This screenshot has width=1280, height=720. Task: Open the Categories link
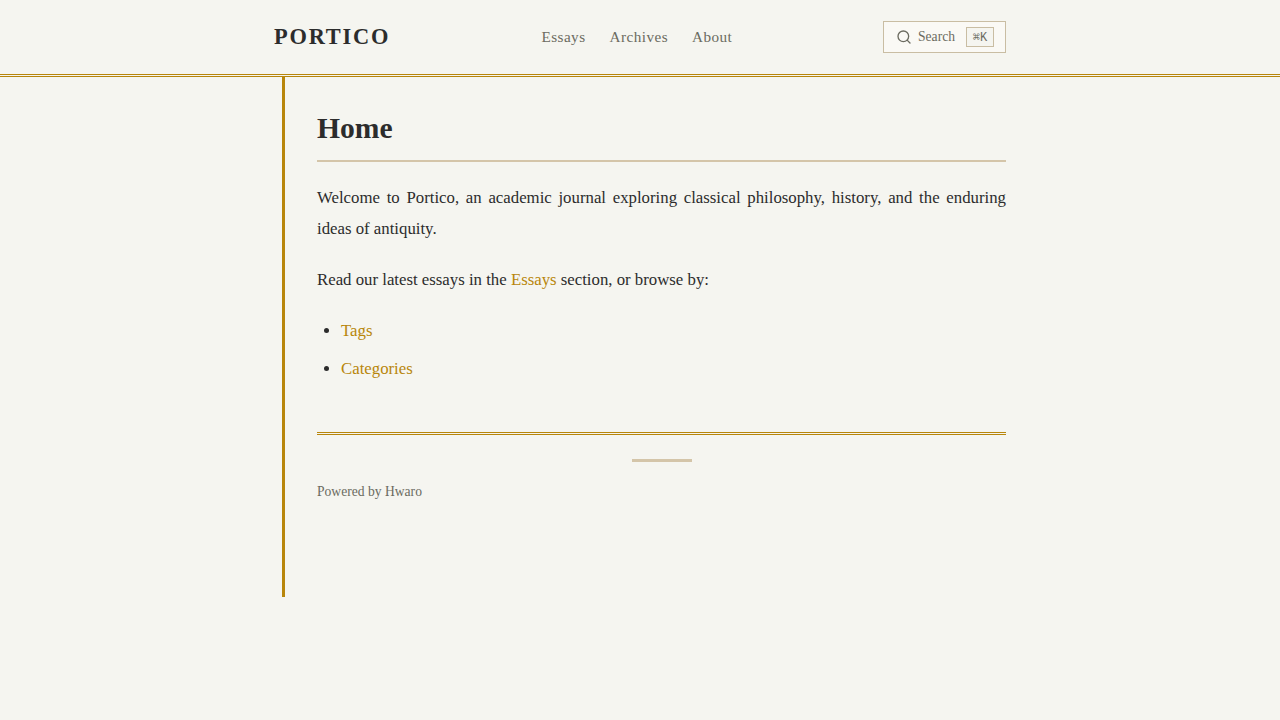pos(376,369)
